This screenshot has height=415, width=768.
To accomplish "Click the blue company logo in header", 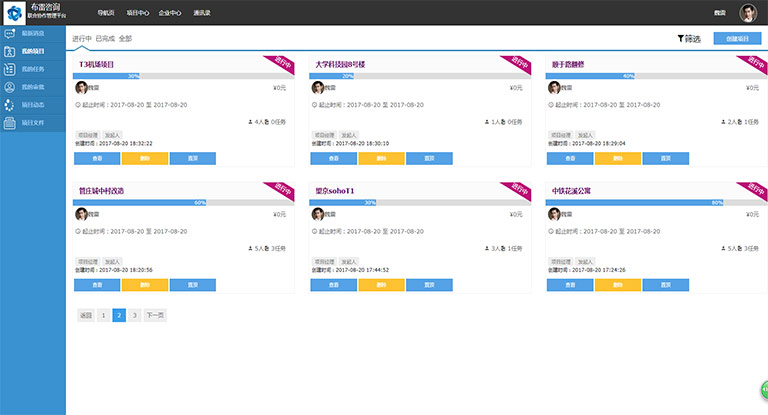I will pos(14,13).
